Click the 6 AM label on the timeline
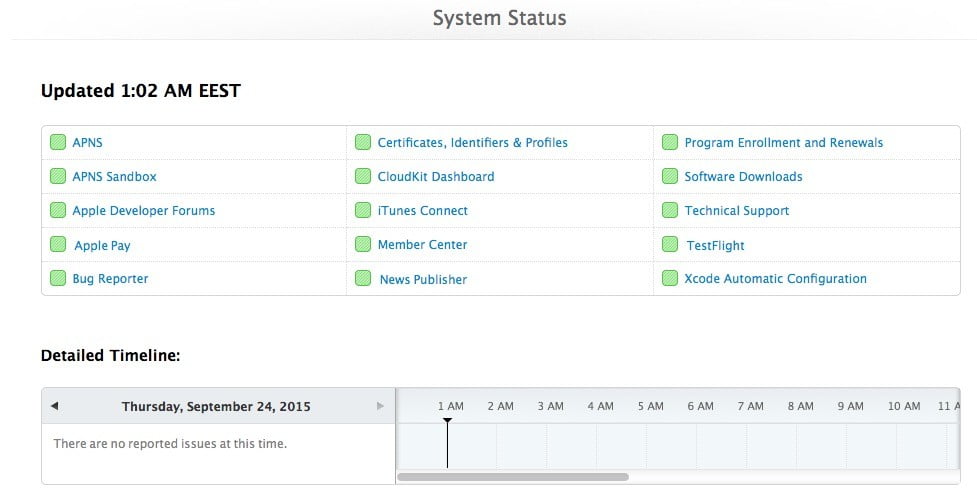The height and width of the screenshot is (500, 977). (x=700, y=406)
